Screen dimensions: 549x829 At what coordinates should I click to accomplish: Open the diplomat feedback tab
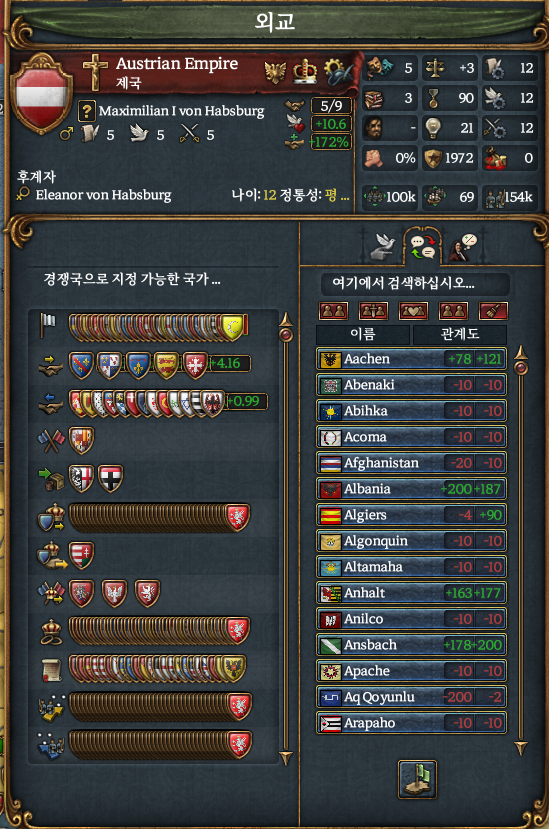(463, 247)
